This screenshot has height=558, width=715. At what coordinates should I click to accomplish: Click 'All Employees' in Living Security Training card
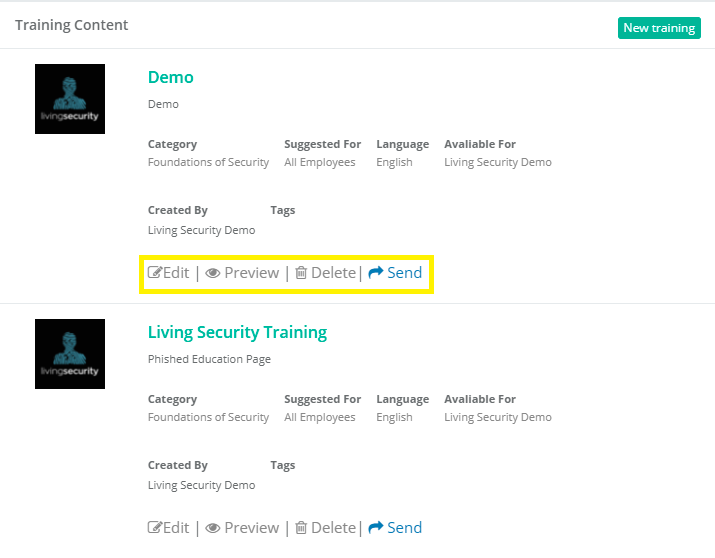click(x=320, y=417)
